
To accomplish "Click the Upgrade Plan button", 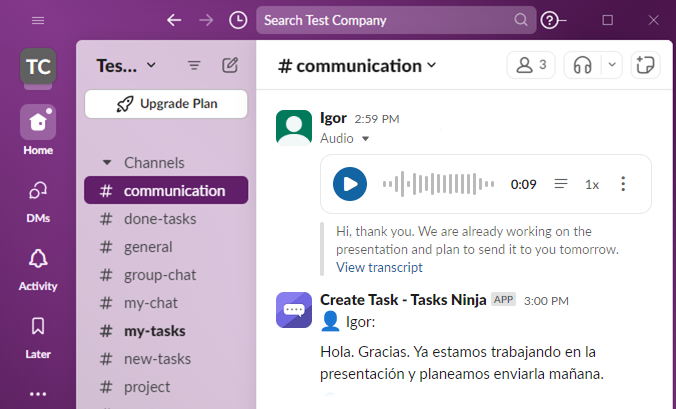I will [166, 104].
